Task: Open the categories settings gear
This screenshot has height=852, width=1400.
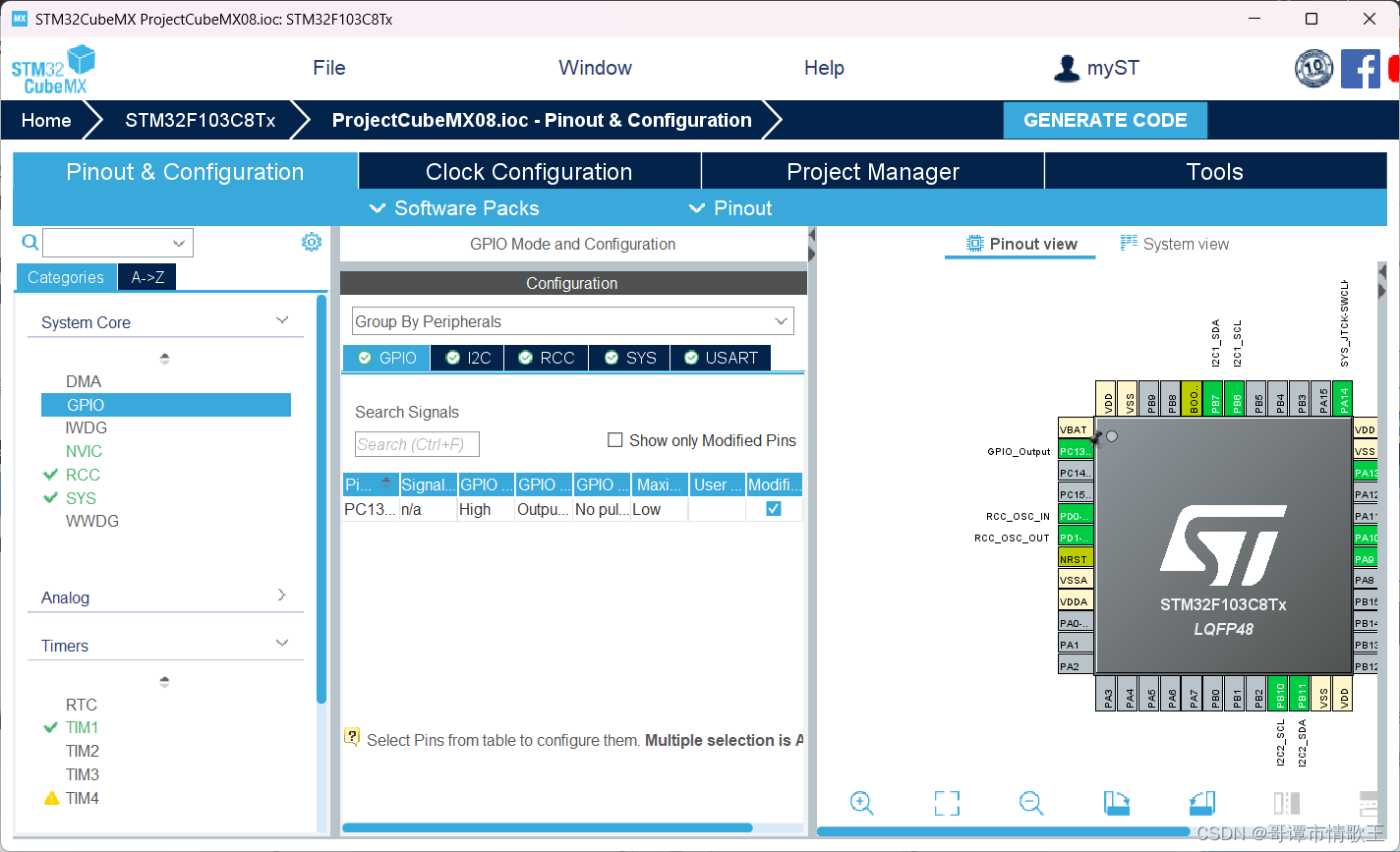Action: 312,242
